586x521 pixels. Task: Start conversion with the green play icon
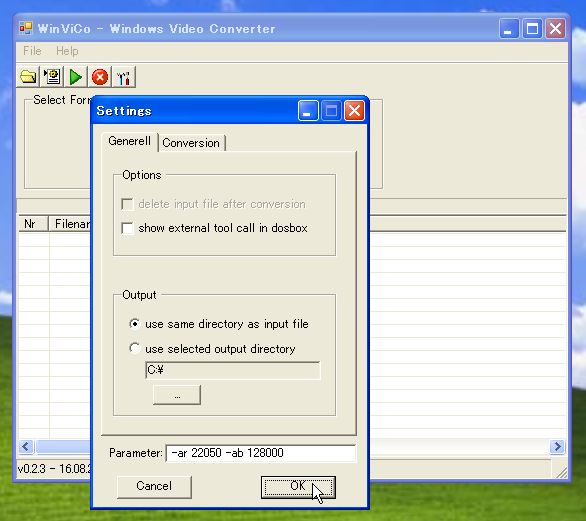pos(75,77)
